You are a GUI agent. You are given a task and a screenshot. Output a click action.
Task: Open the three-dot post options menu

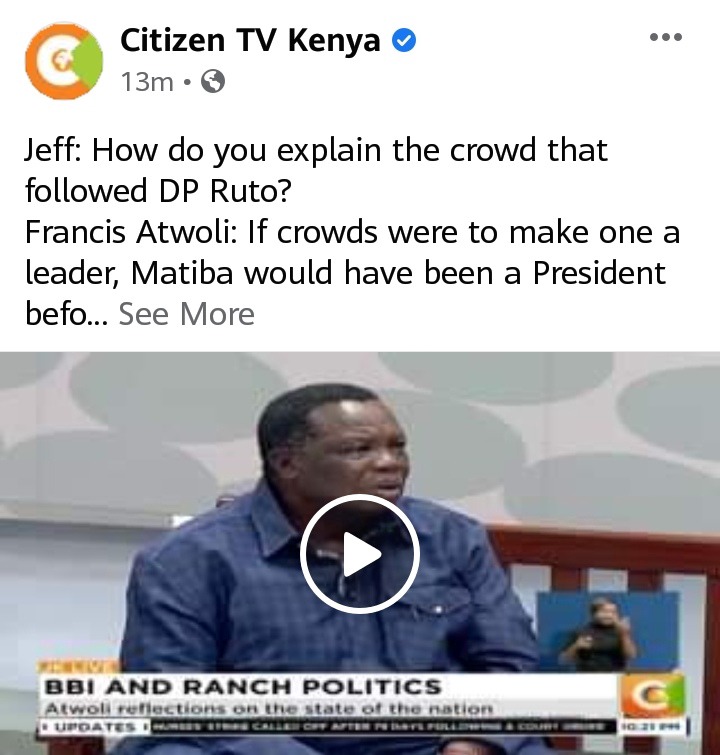(666, 37)
